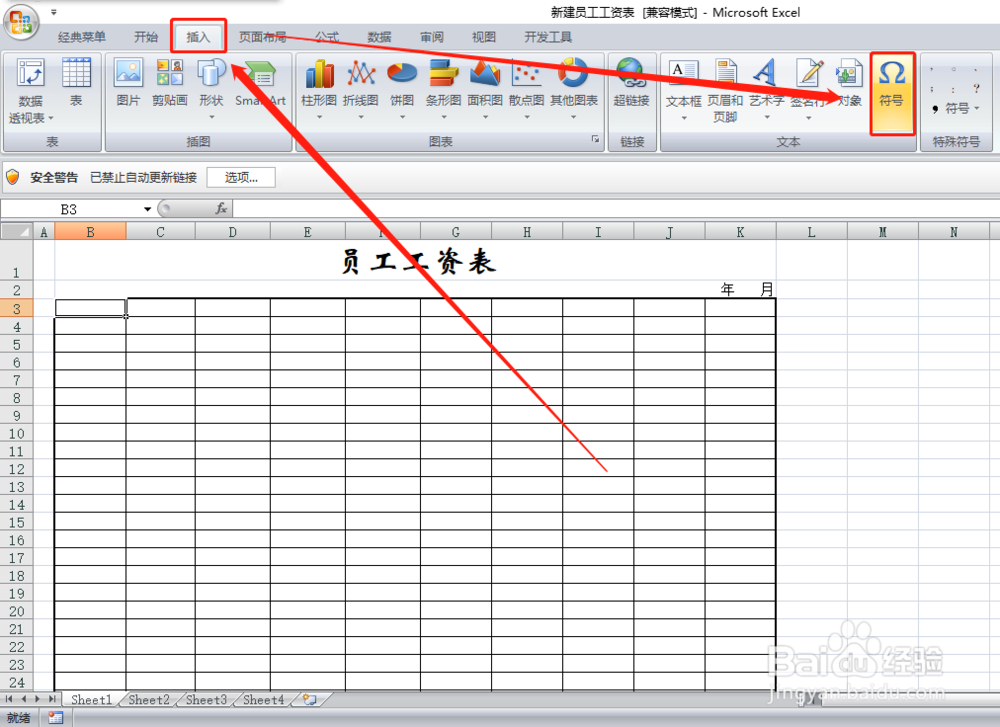Insert a SmartArt graphic
The width and height of the screenshot is (1000, 727).
click(260, 82)
